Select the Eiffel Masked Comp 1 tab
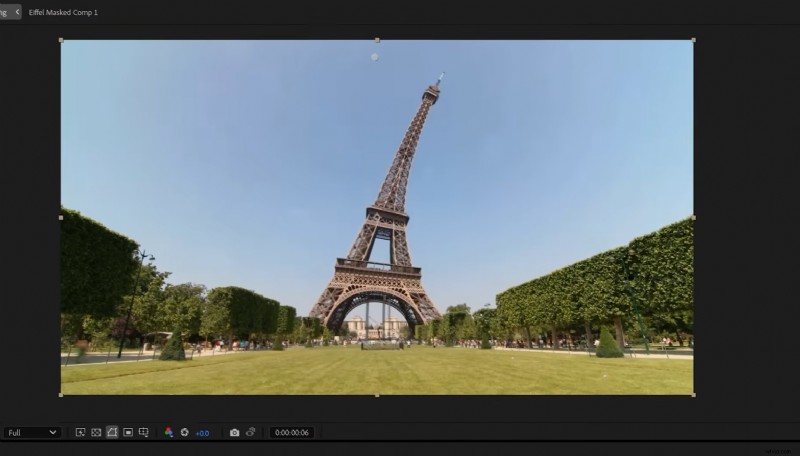Image resolution: width=800 pixels, height=456 pixels. [x=63, y=12]
